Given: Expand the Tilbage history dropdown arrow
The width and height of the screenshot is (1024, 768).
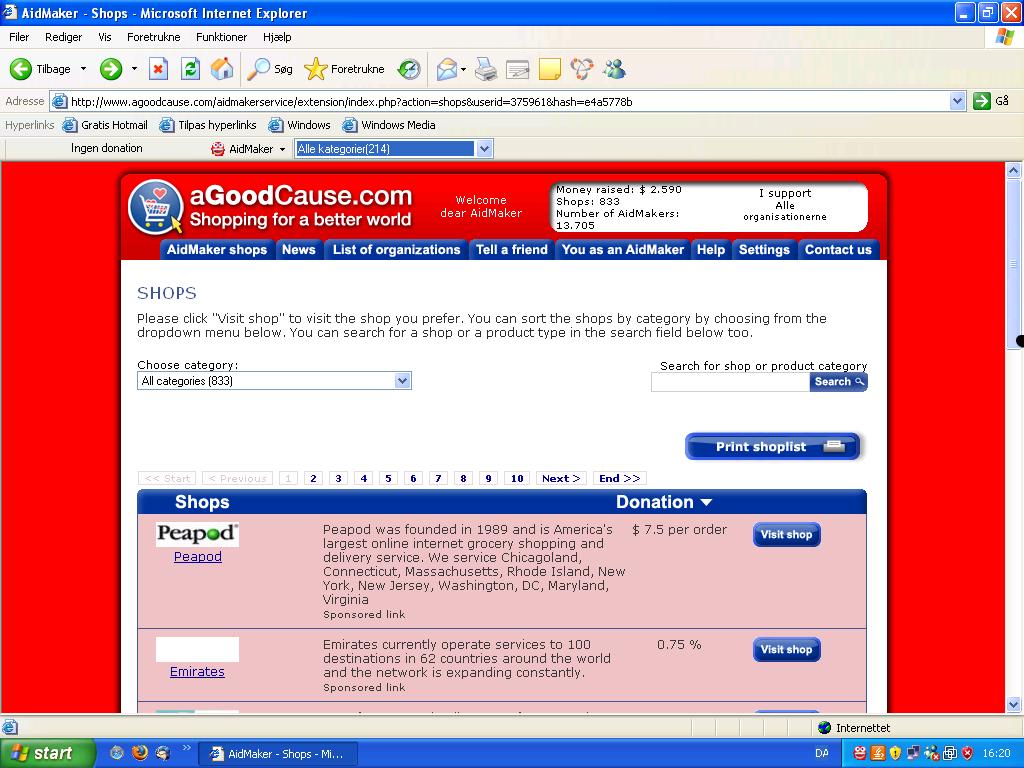Looking at the screenshot, I should click(83, 69).
